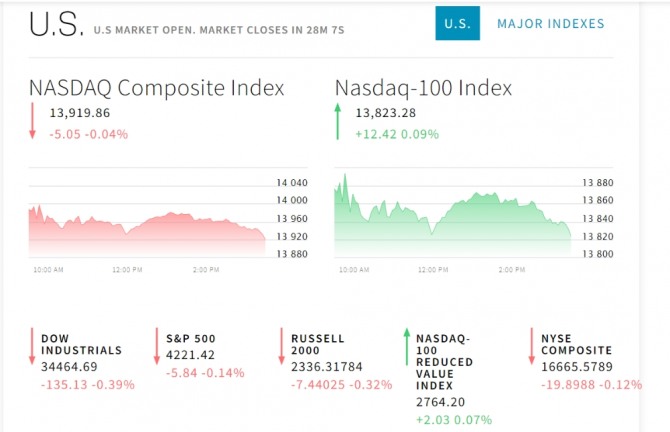670x432 pixels.
Task: Select the U.S. tab
Action: pos(457,23)
